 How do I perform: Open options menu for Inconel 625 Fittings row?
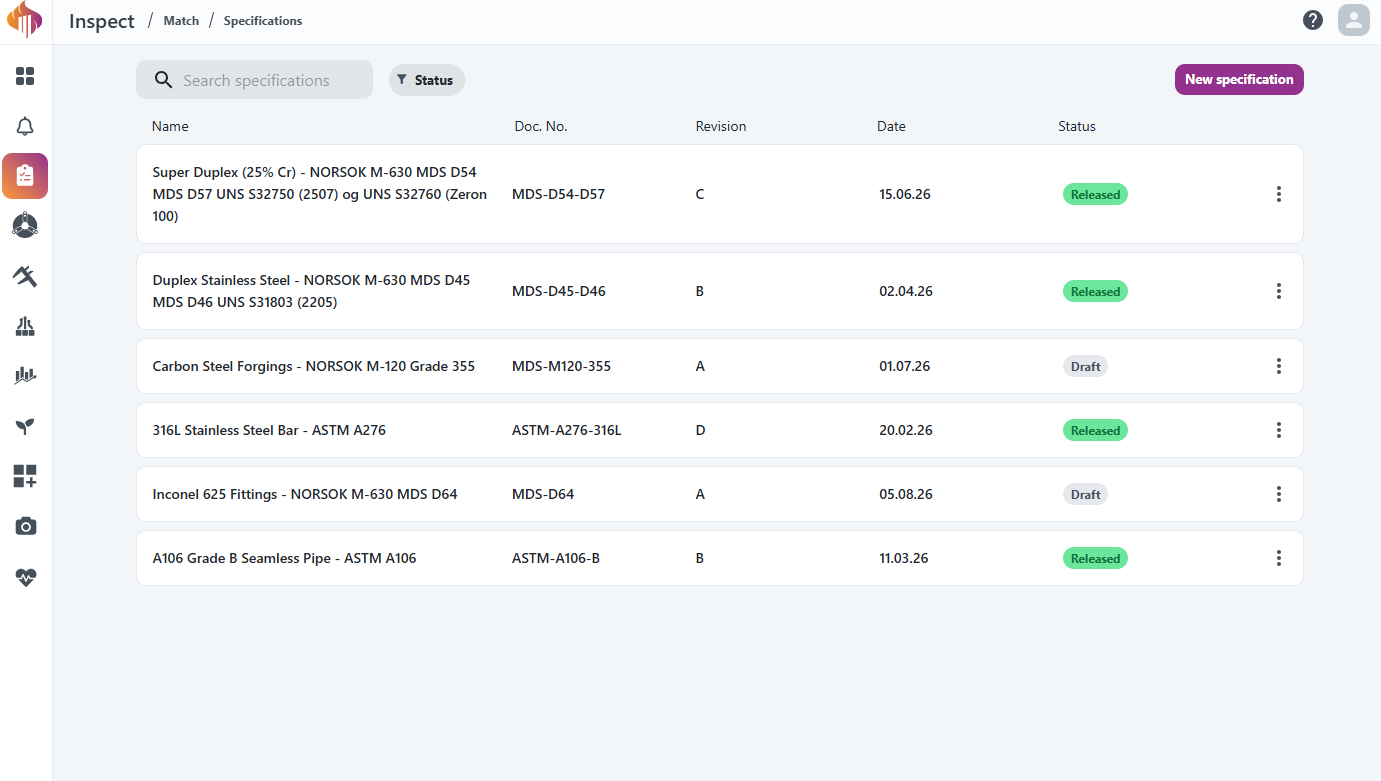point(1279,494)
